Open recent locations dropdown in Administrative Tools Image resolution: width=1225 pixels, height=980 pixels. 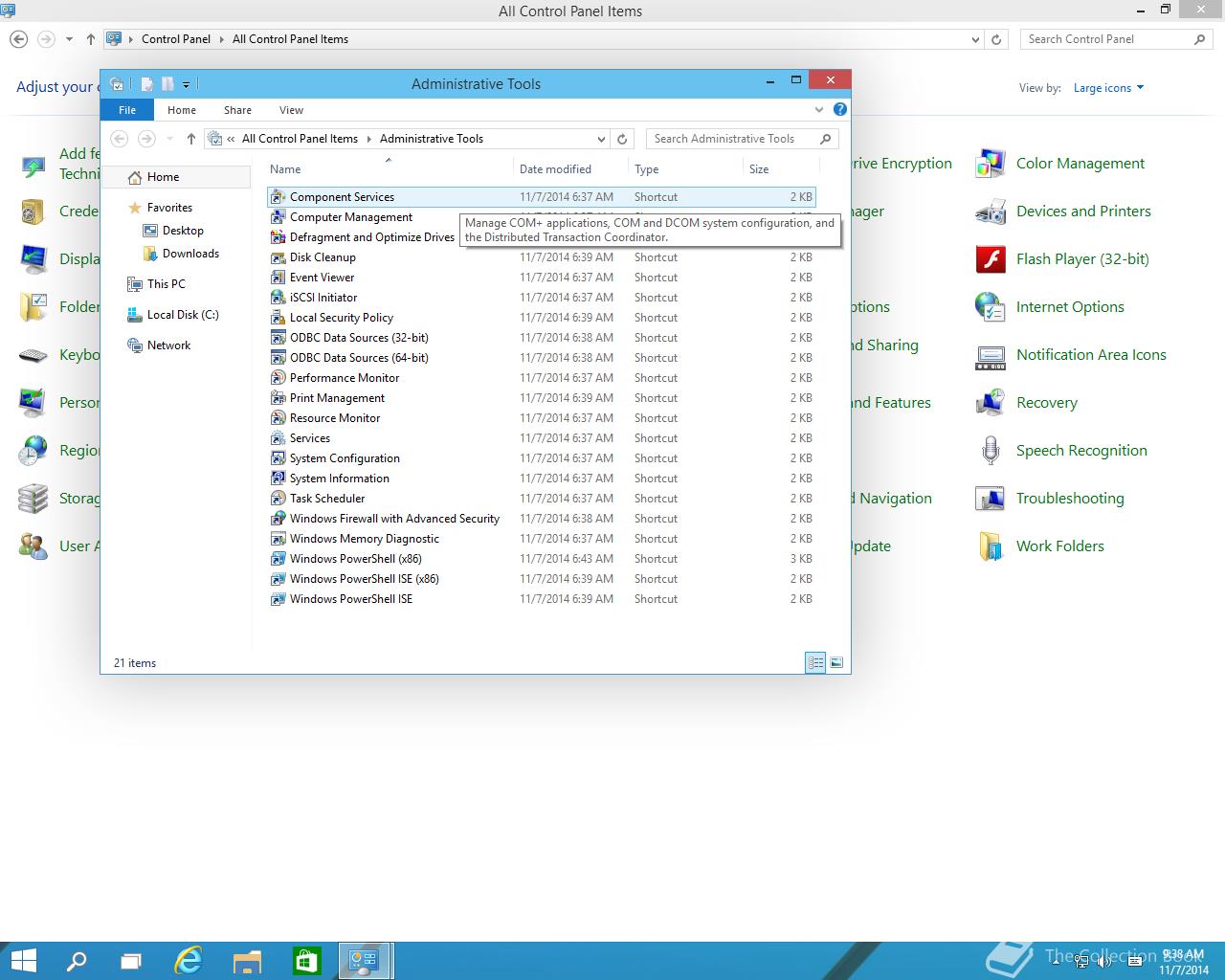point(169,139)
